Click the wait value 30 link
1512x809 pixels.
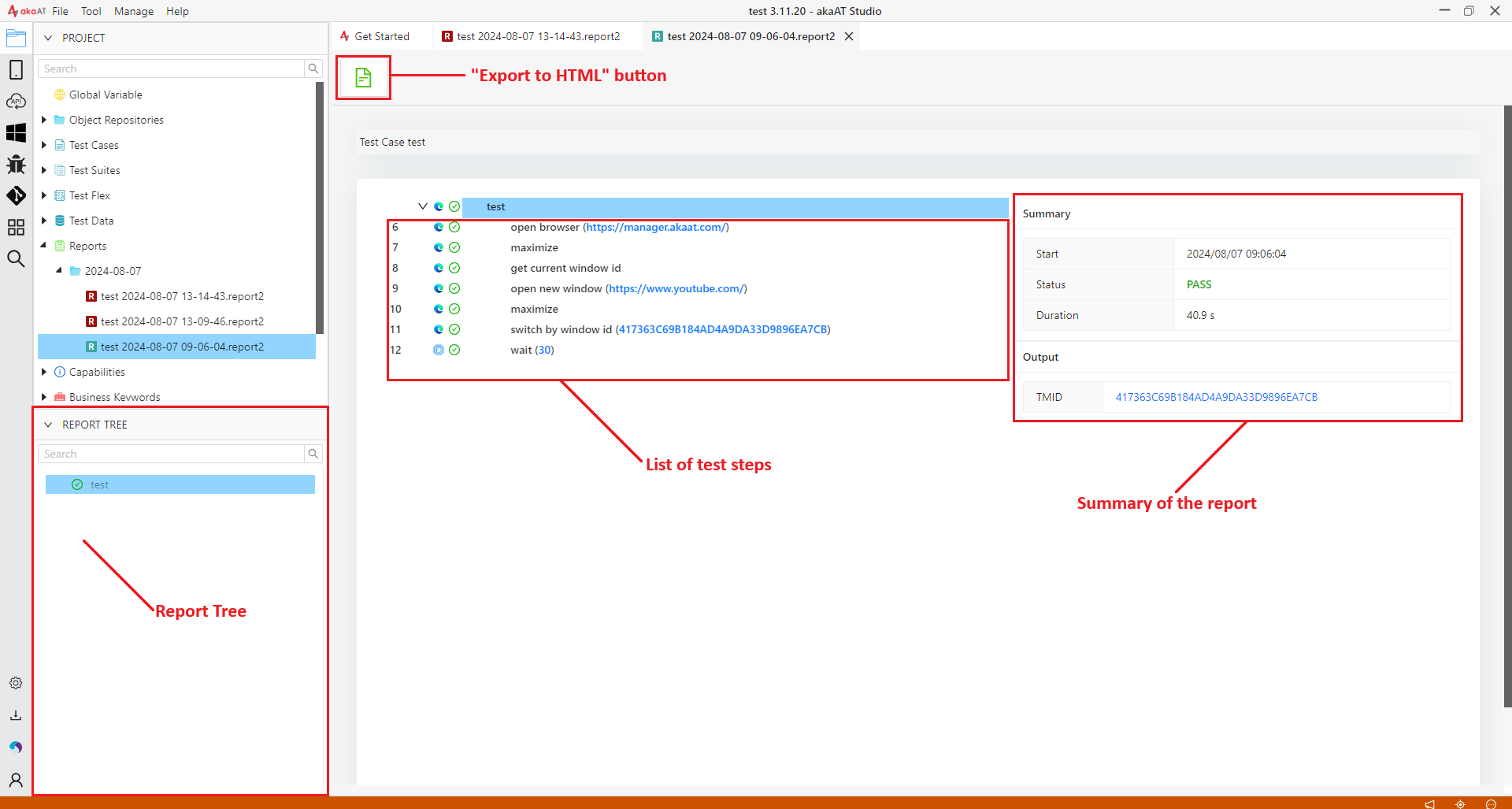coord(545,350)
